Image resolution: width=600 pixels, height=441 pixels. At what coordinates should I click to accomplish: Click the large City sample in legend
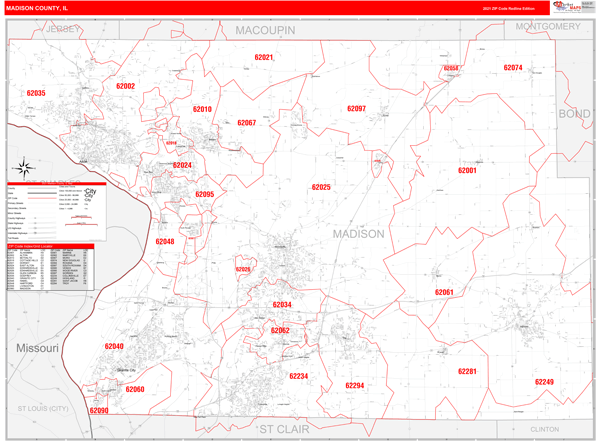(x=90, y=192)
